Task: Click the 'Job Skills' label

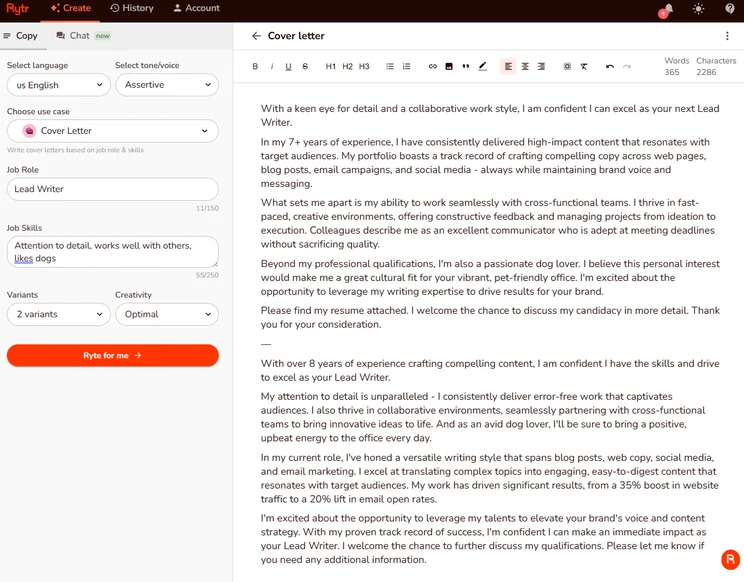Action: (x=24, y=228)
